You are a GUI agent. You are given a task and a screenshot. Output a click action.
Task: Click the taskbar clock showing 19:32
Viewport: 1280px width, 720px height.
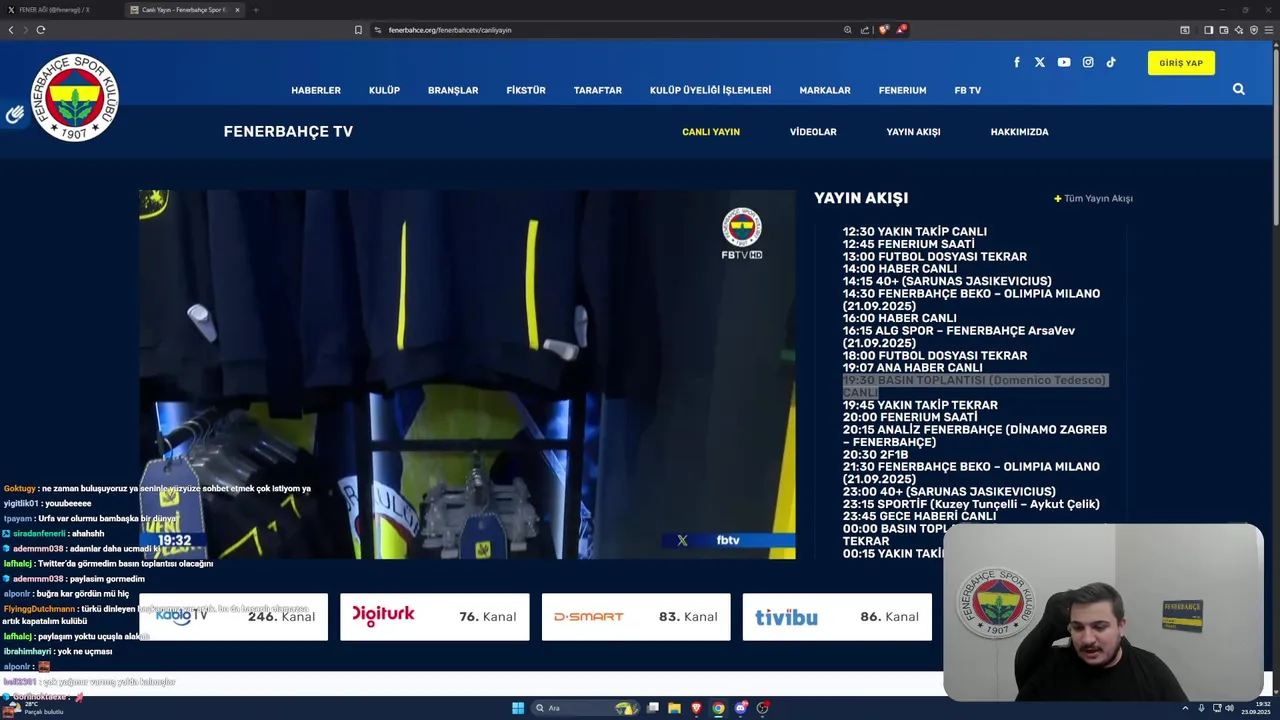(1256, 708)
